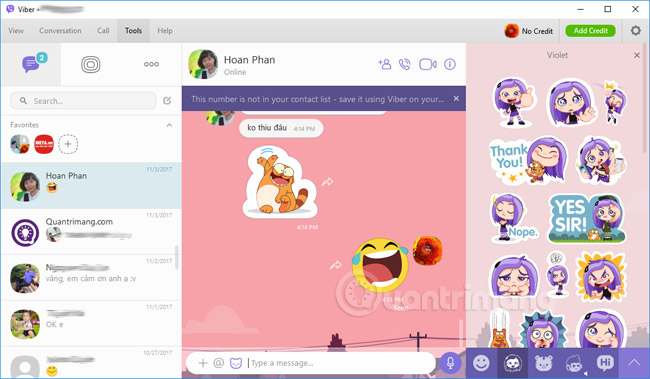Switch to the Public Accounts tab

pyautogui.click(x=91, y=64)
